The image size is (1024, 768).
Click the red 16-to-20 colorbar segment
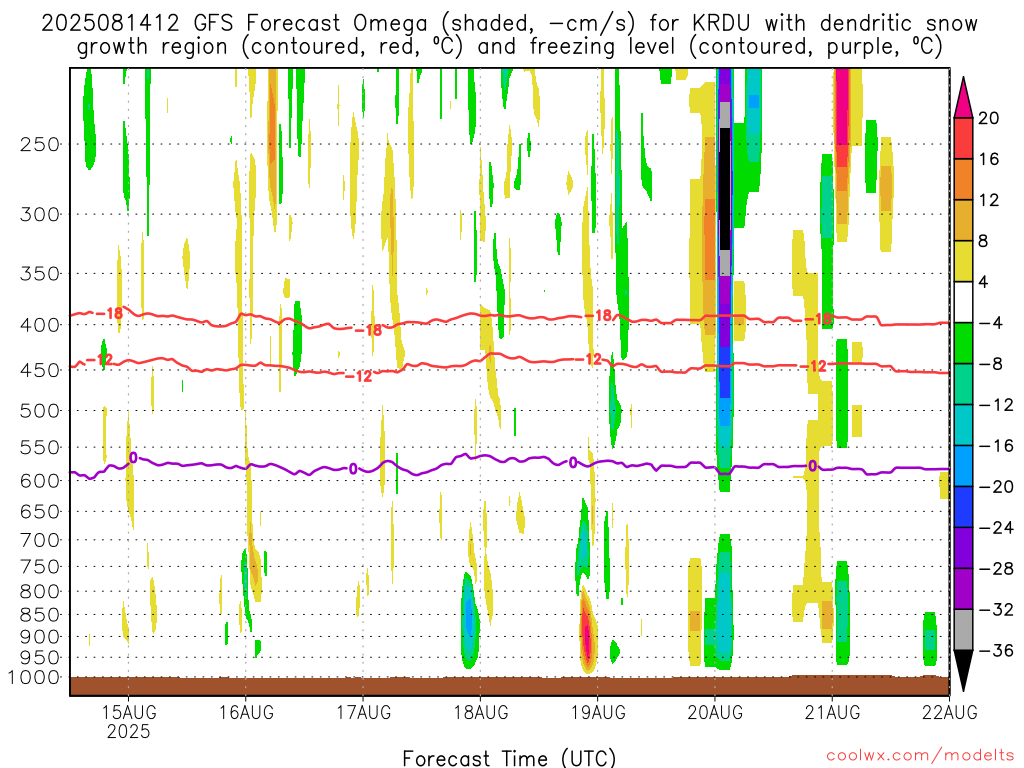(x=963, y=138)
